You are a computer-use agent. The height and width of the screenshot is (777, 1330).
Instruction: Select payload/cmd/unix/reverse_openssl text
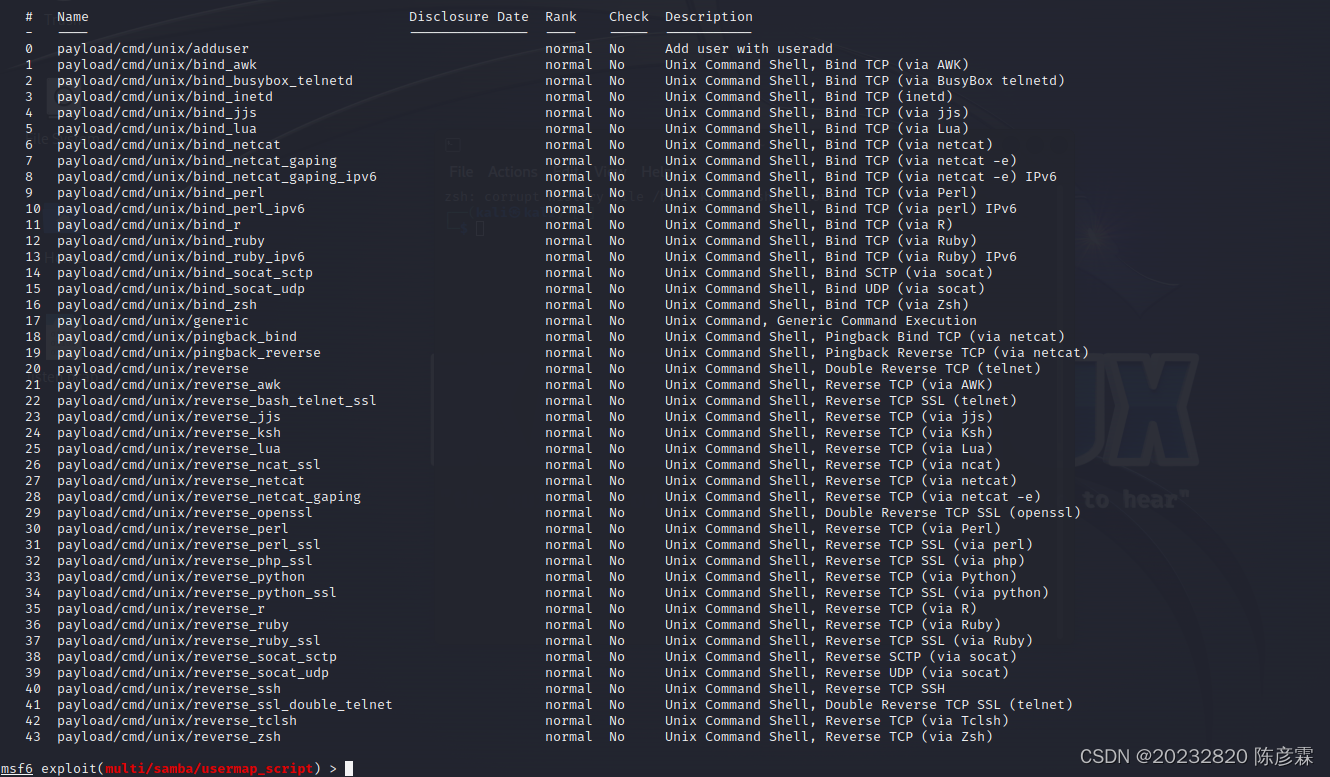point(185,513)
